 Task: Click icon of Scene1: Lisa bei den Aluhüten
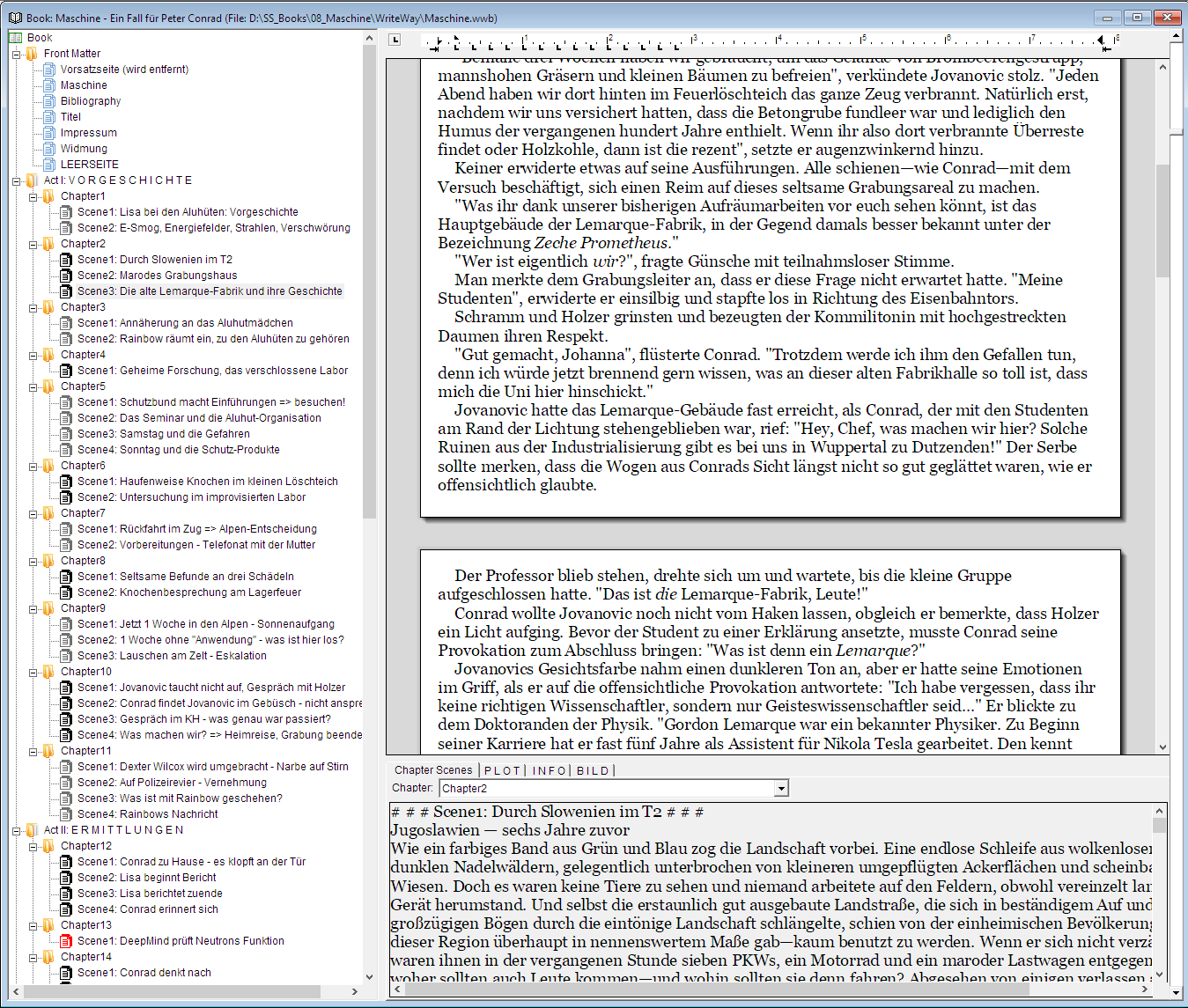(66, 212)
